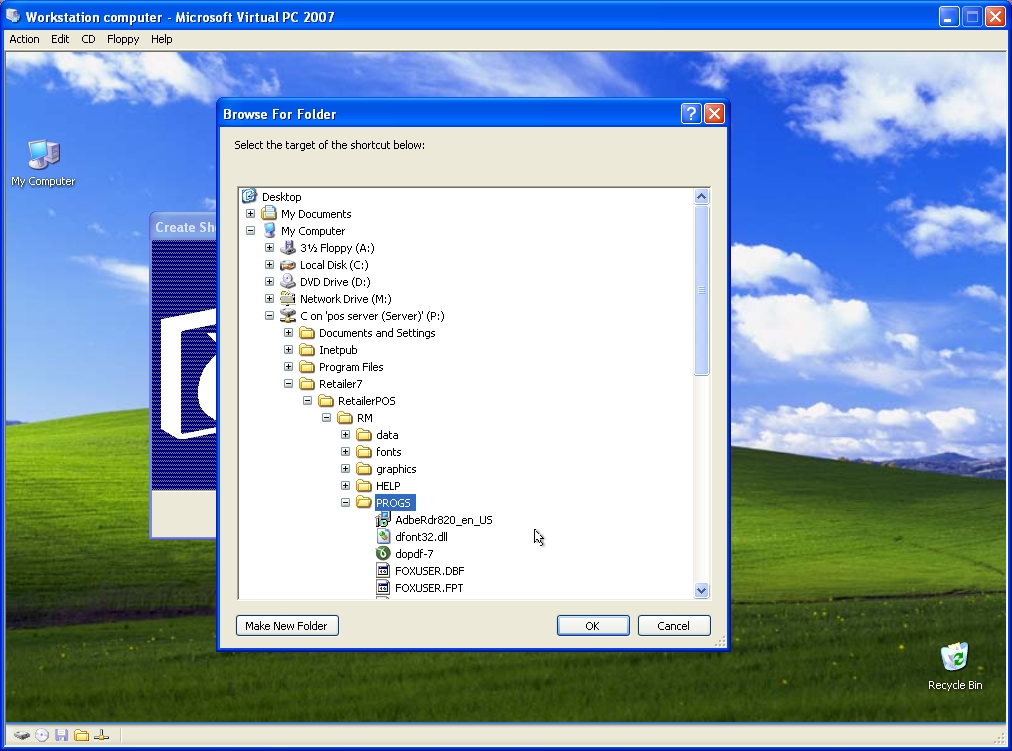
Task: Collapse the Retailer7 folder node
Action: pyautogui.click(x=288, y=384)
